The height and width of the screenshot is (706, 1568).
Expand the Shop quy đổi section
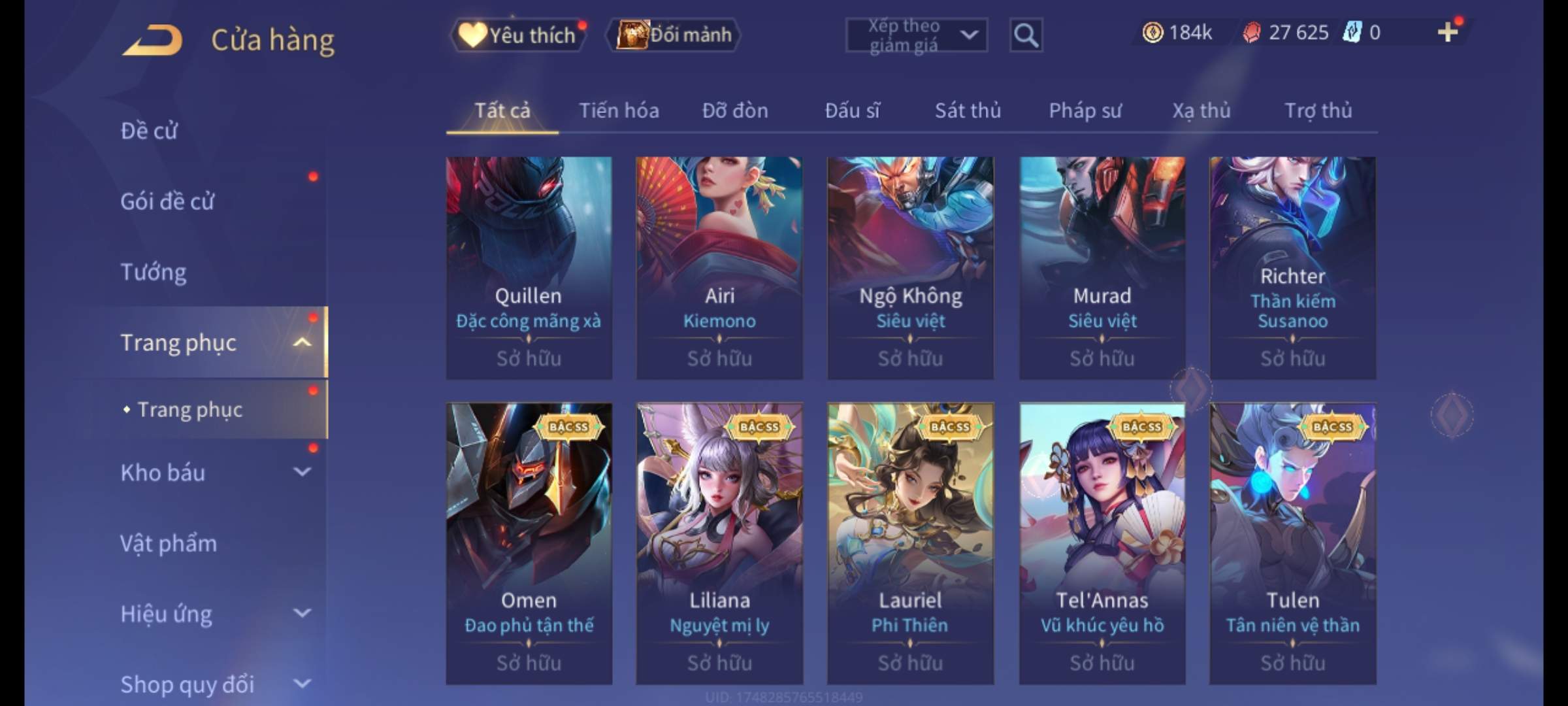click(x=302, y=684)
